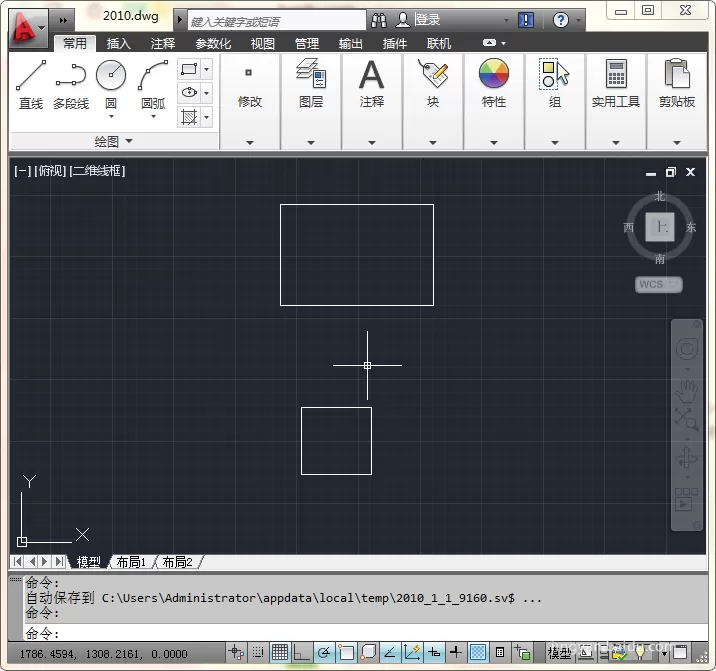
Task: Expand the Draw (绘图) panel arrow
Action: point(129,141)
